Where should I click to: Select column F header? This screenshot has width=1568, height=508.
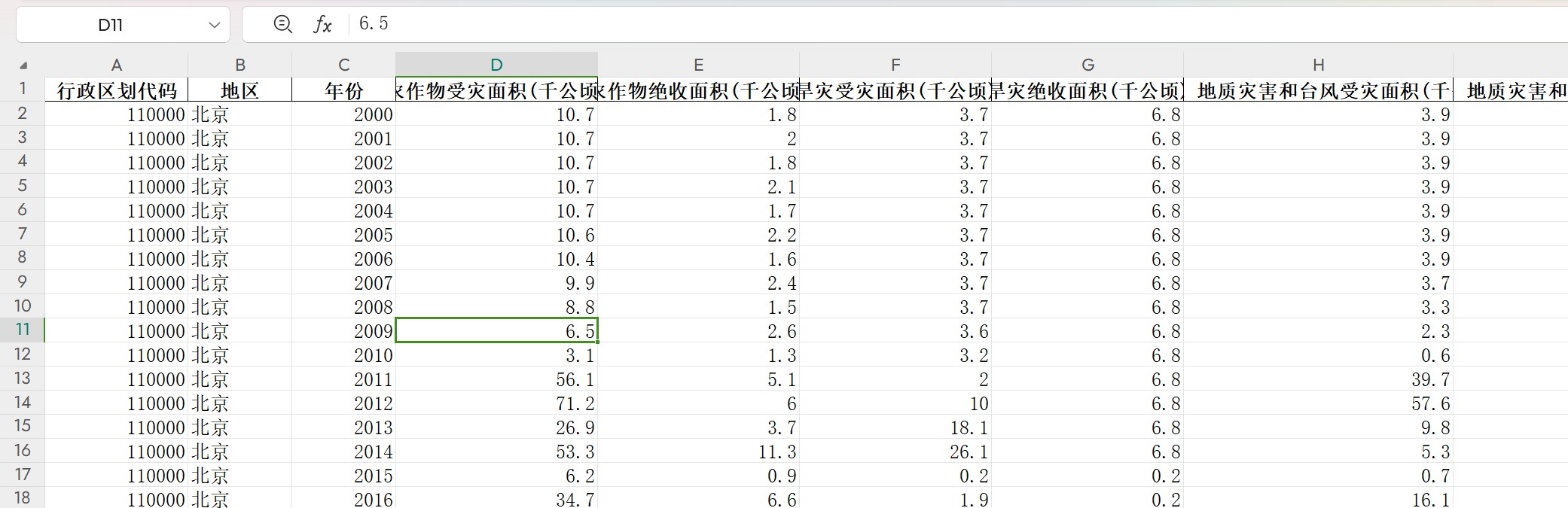coord(895,65)
